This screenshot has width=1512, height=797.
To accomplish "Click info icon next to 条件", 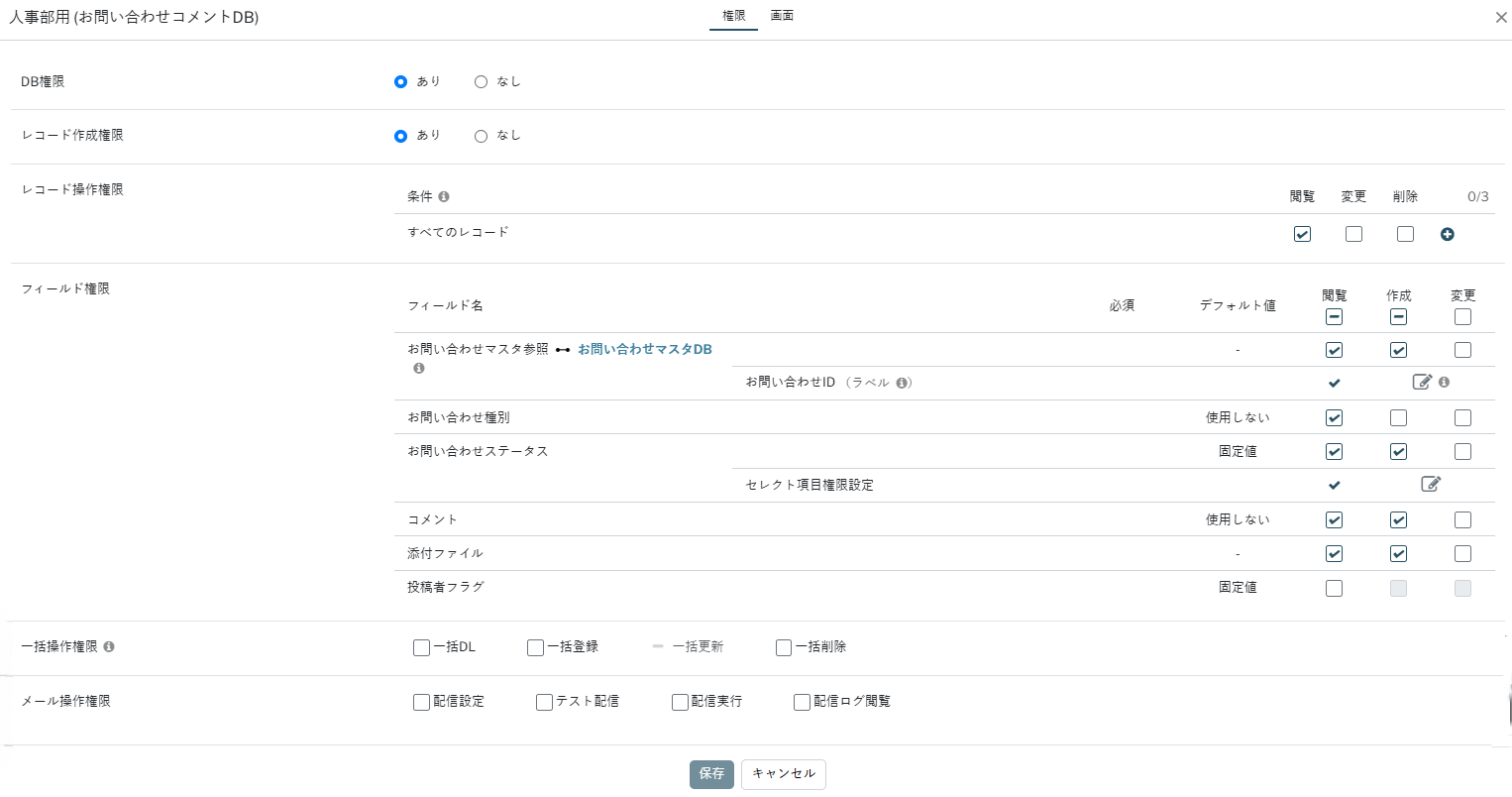I will point(444,196).
